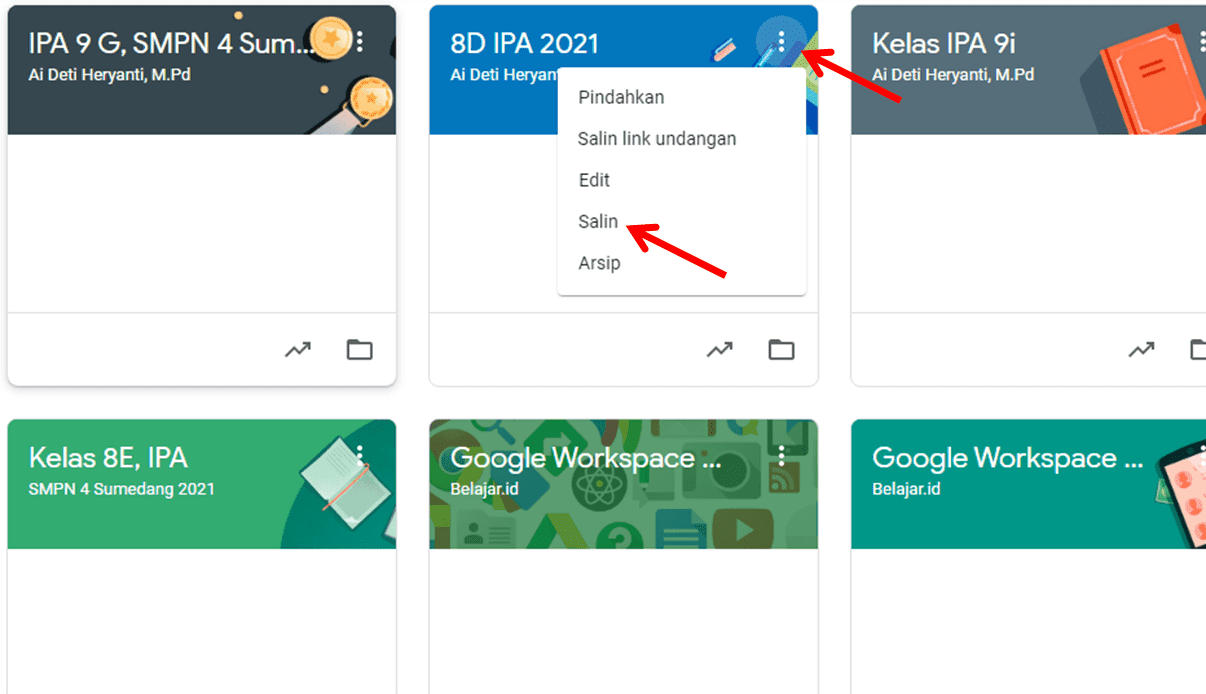Open Drive folder for 8D IPA 2021 class
This screenshot has height=694, width=1206.
tap(781, 349)
